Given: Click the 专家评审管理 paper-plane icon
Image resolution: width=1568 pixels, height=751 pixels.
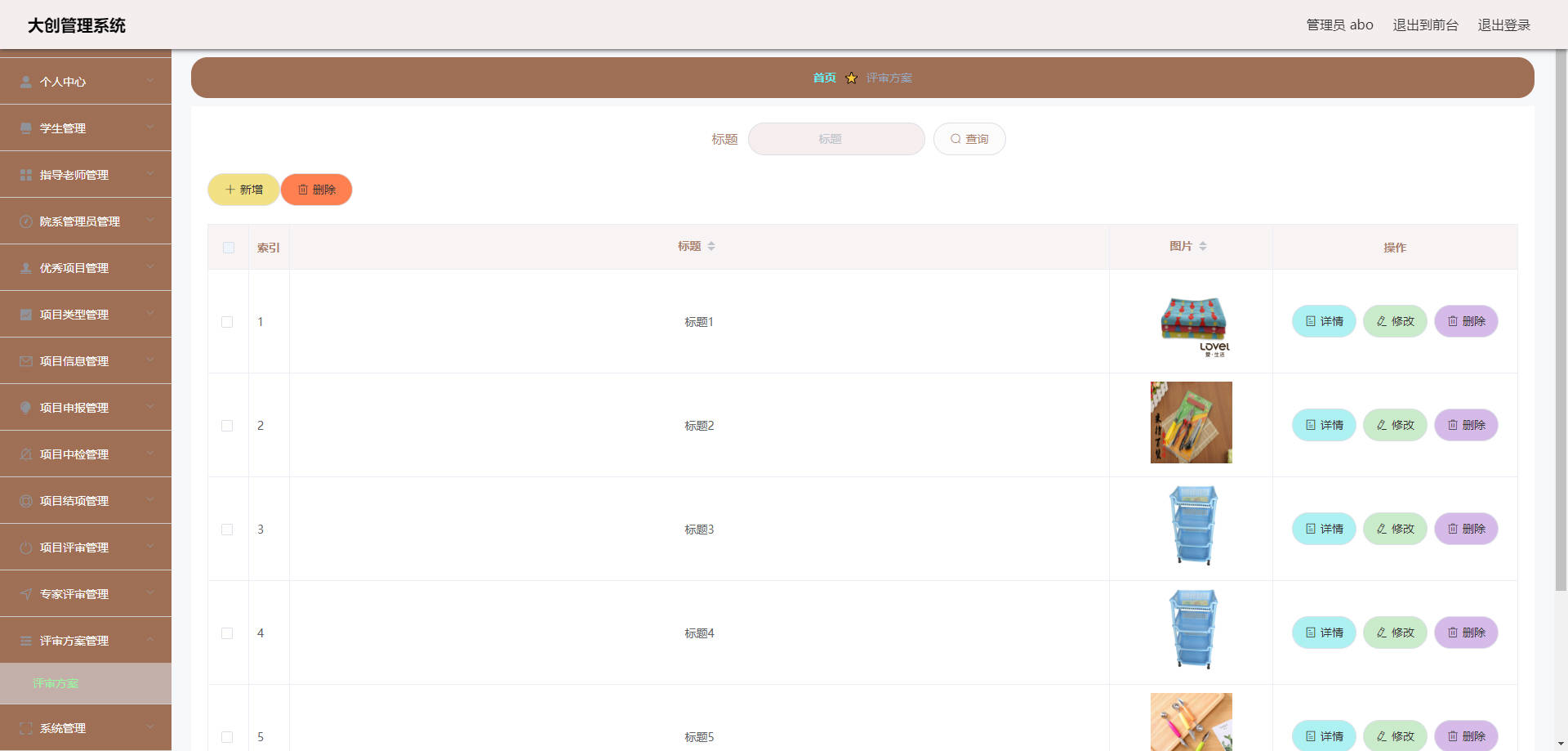Looking at the screenshot, I should pos(26,594).
